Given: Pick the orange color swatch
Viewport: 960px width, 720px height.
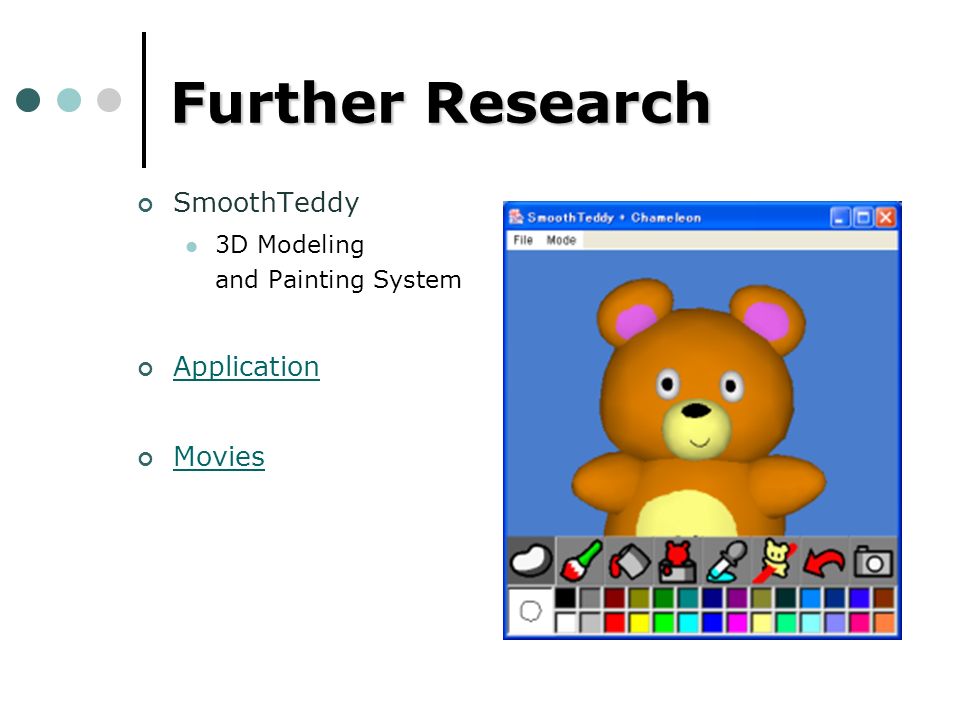Looking at the screenshot, I should click(884, 623).
